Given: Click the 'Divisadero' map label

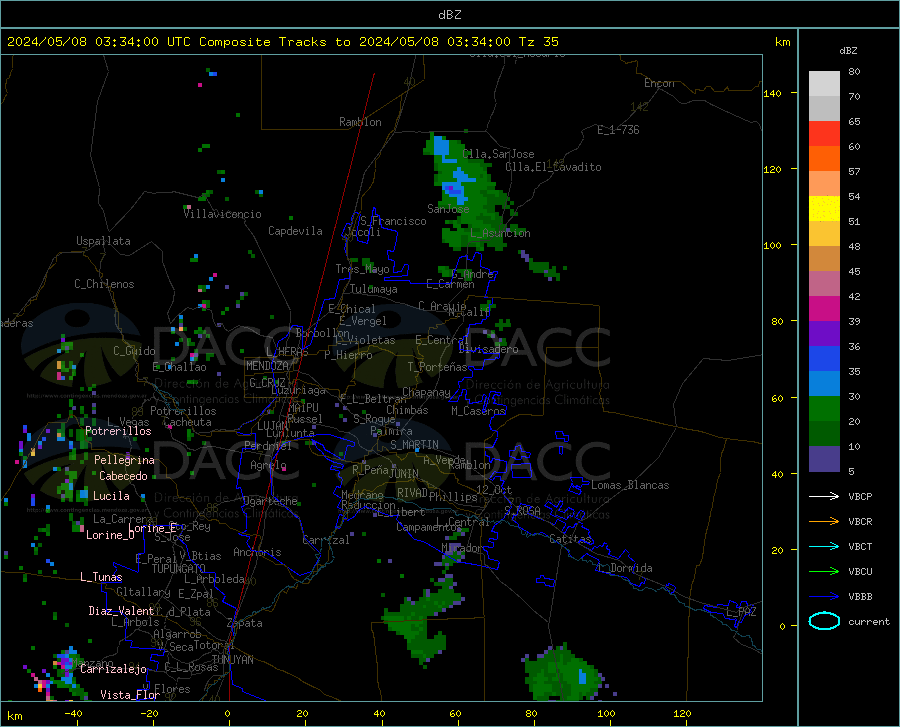Looking at the screenshot, I should pos(488,349).
